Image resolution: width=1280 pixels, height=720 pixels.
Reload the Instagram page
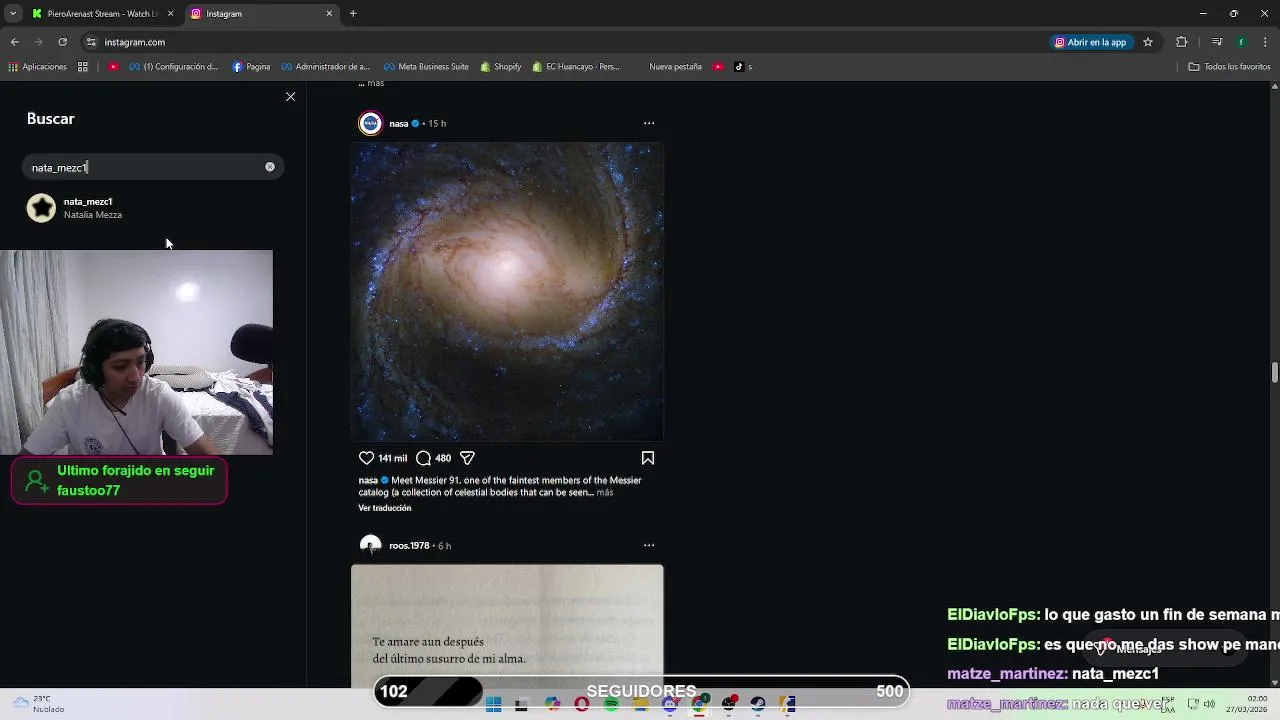click(x=62, y=42)
